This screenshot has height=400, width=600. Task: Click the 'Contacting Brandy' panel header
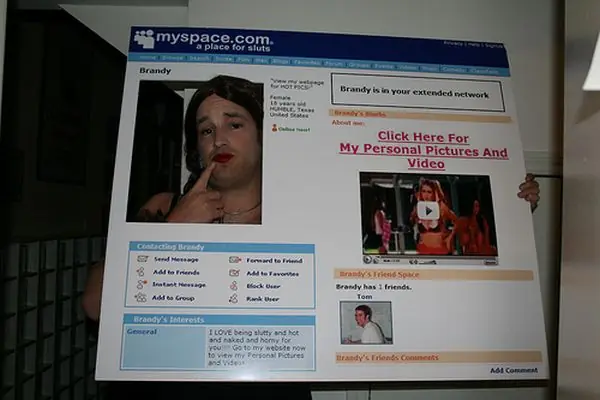[x=222, y=247]
